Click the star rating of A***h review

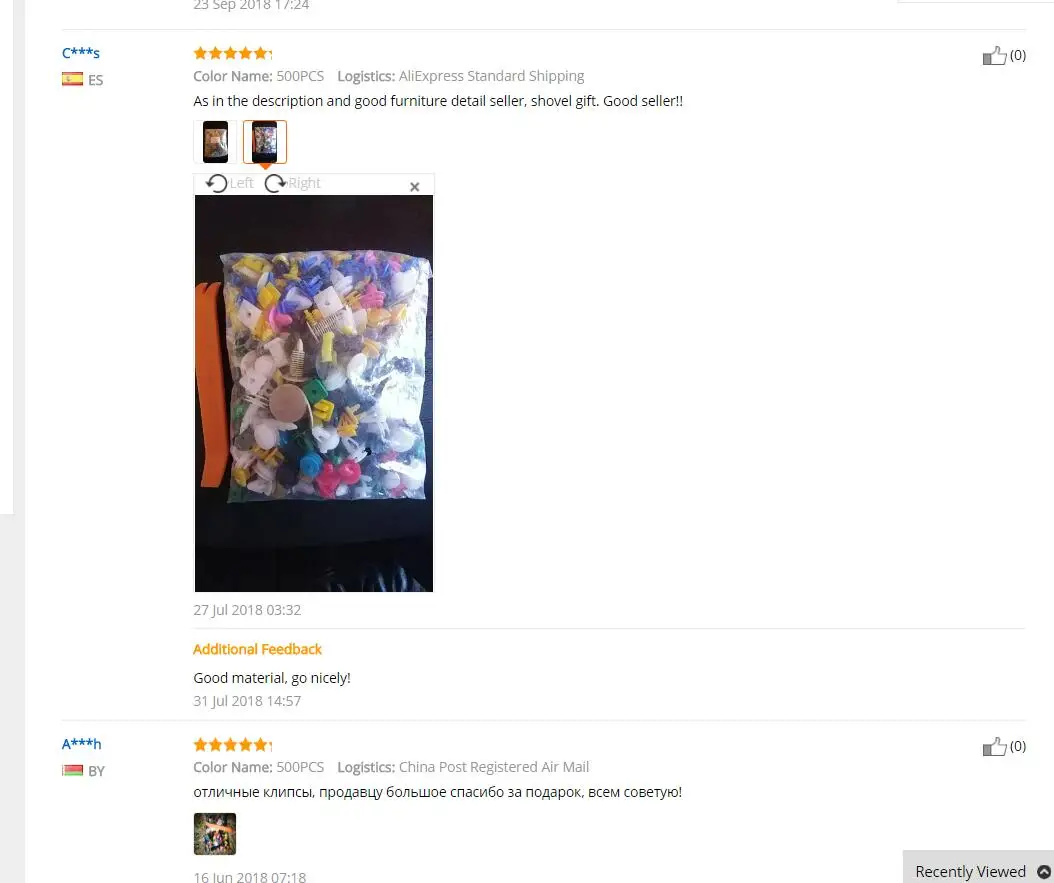[x=233, y=745]
